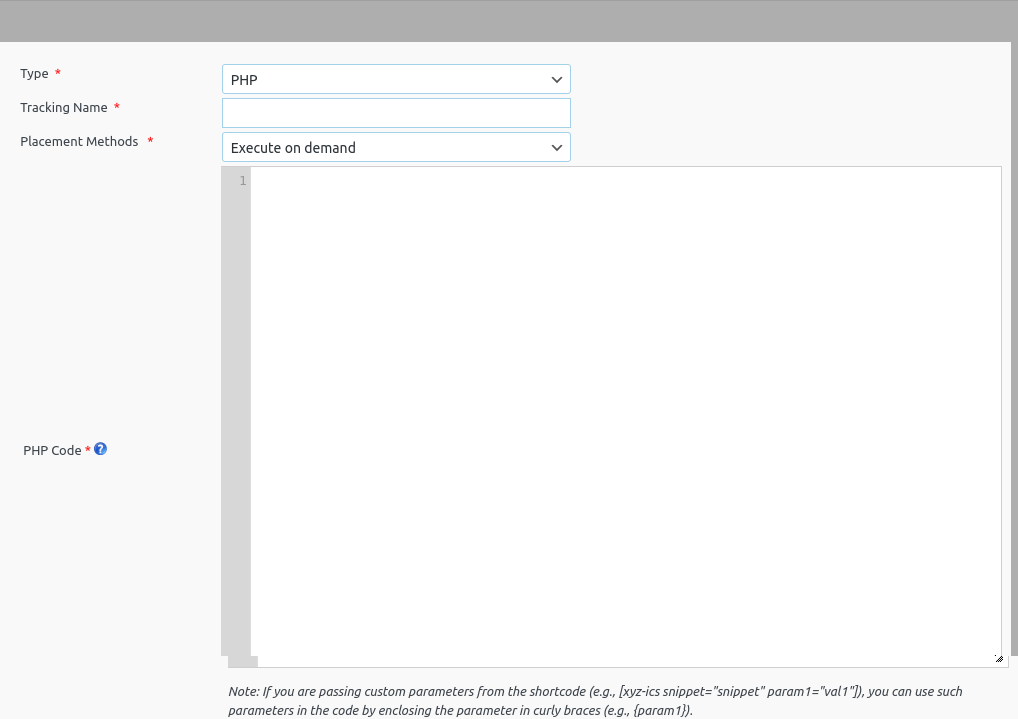Click line number 1 in the gutter
Image resolution: width=1018 pixels, height=719 pixels.
(x=242, y=181)
